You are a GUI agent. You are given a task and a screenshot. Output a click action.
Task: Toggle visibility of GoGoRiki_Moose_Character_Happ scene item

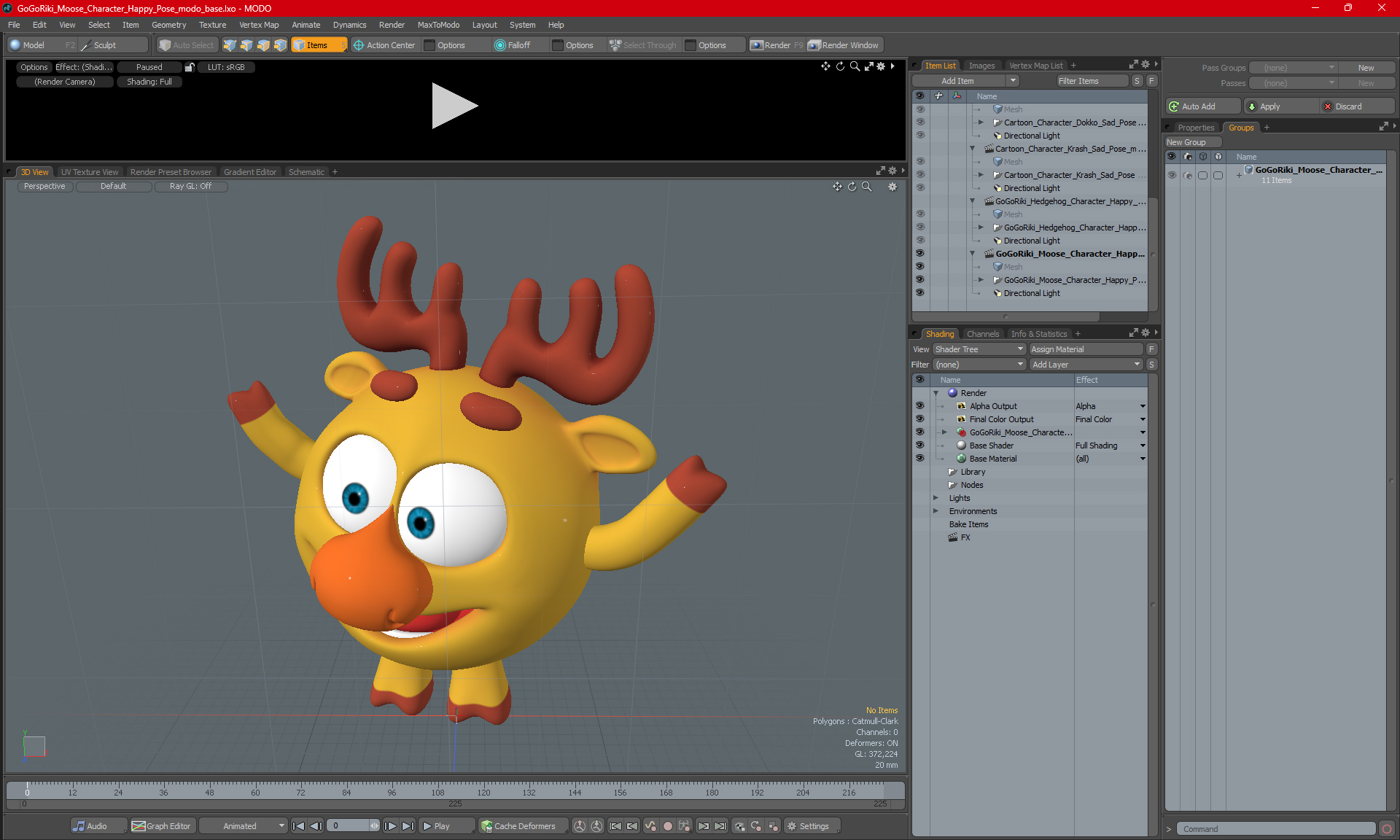(919, 254)
